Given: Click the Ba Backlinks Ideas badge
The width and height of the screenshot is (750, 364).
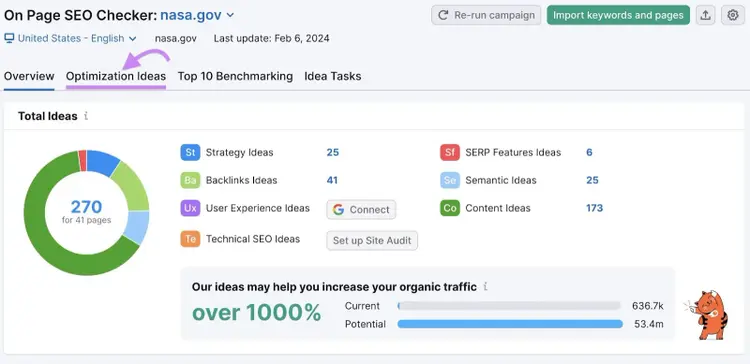Looking at the screenshot, I should click(190, 180).
